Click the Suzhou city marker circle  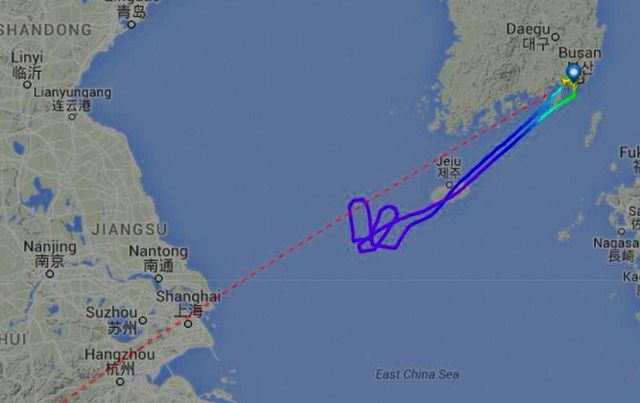tap(142, 320)
